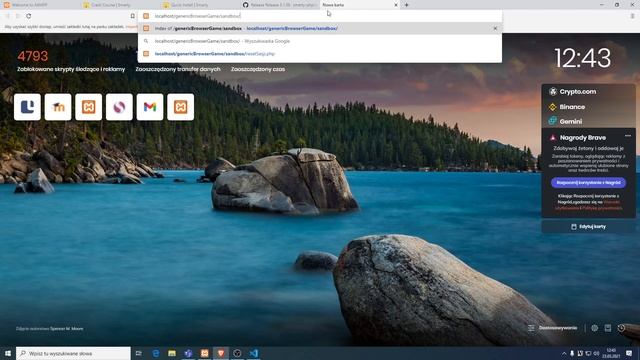Viewport: 640px width, 360px height.
Task: Open the last XAMPP top-site tile
Action: (180, 107)
